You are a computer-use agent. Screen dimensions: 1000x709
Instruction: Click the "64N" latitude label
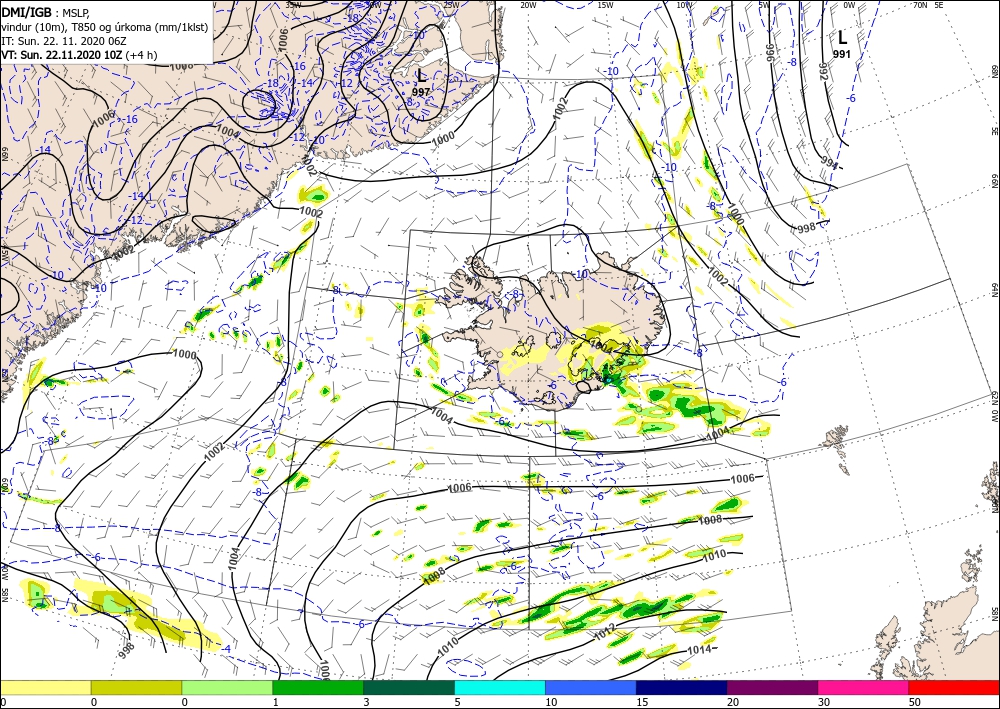click(x=994, y=289)
